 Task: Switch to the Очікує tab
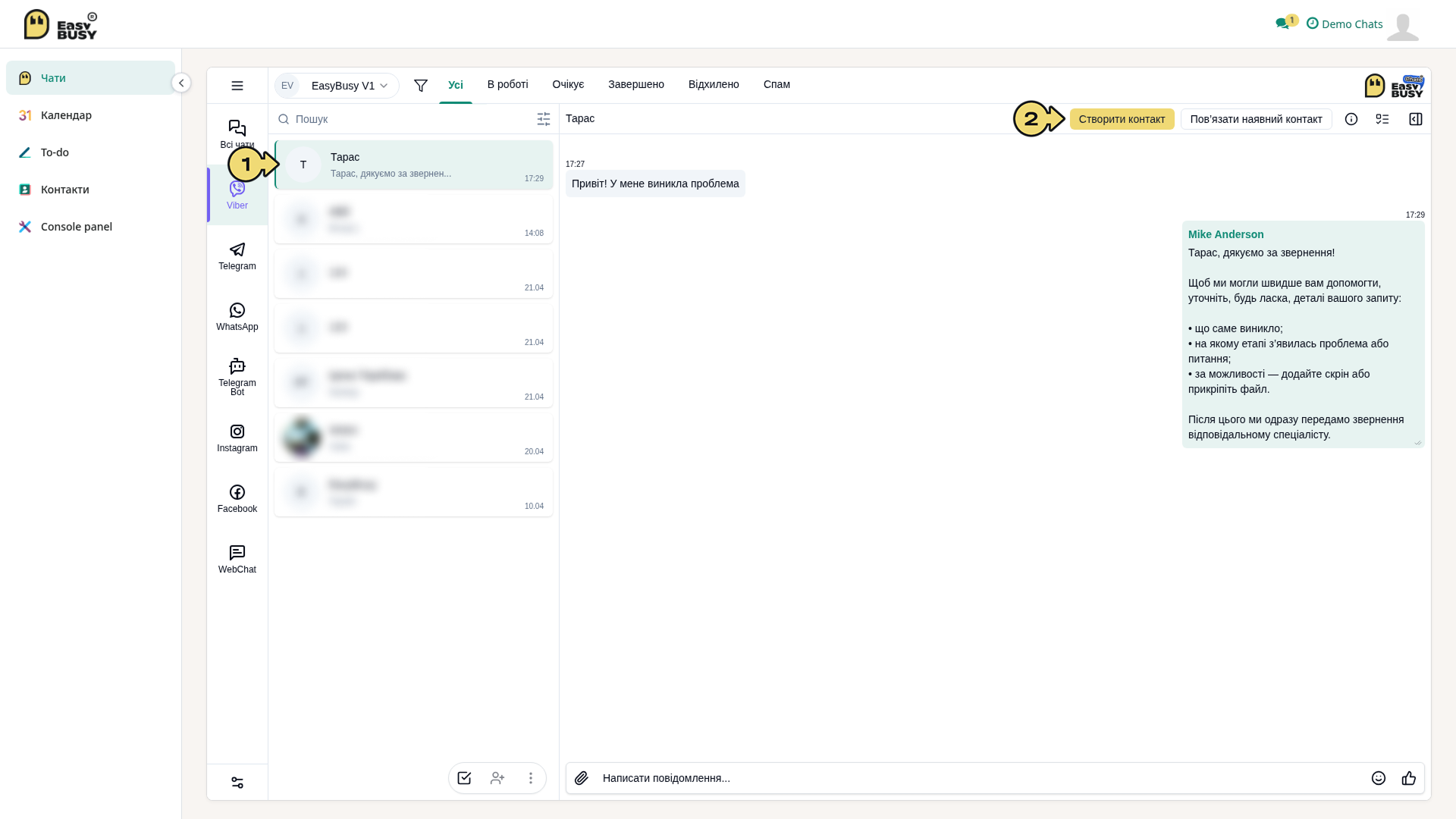coord(569,84)
